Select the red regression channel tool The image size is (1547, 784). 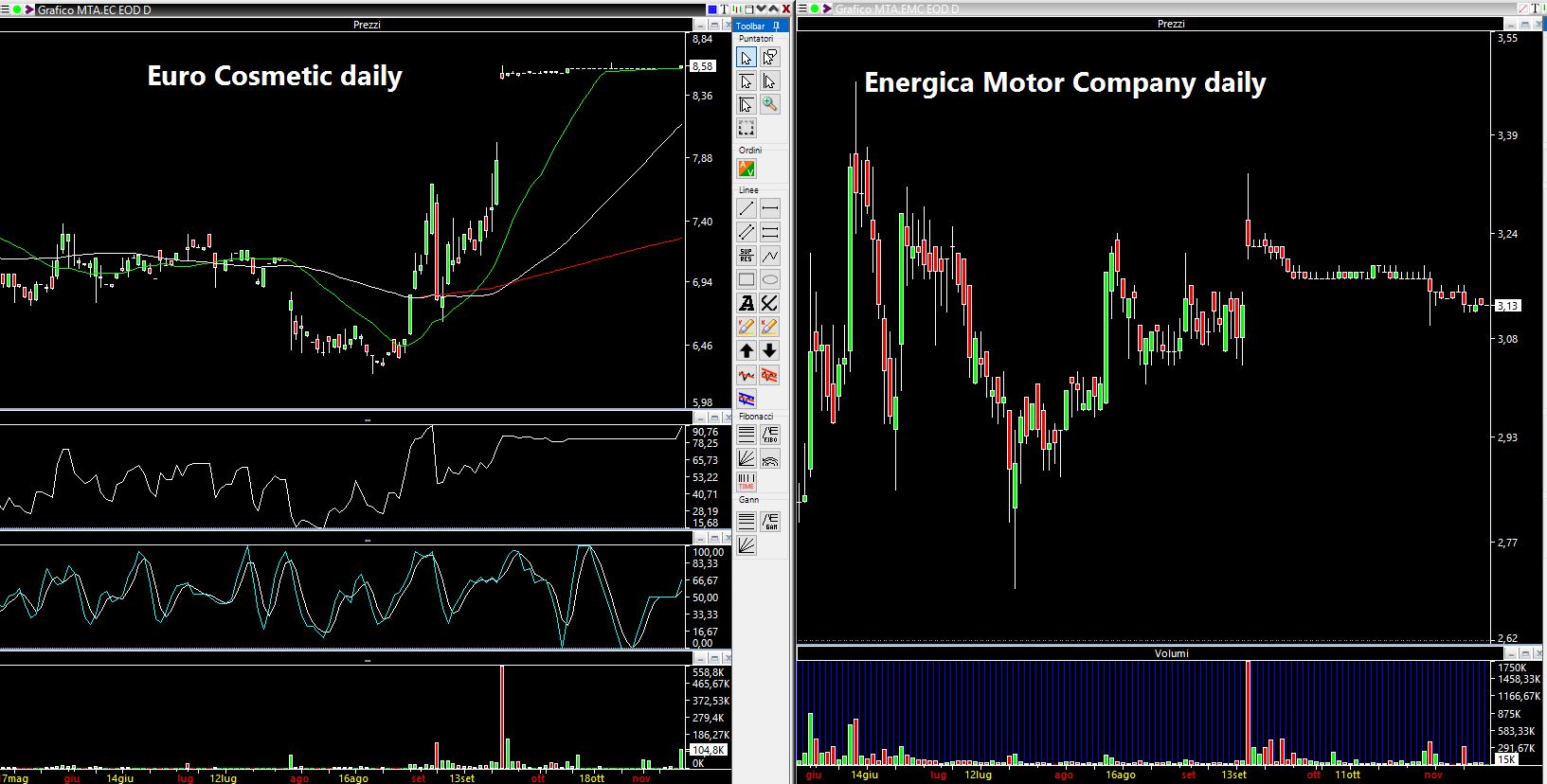pos(770,375)
